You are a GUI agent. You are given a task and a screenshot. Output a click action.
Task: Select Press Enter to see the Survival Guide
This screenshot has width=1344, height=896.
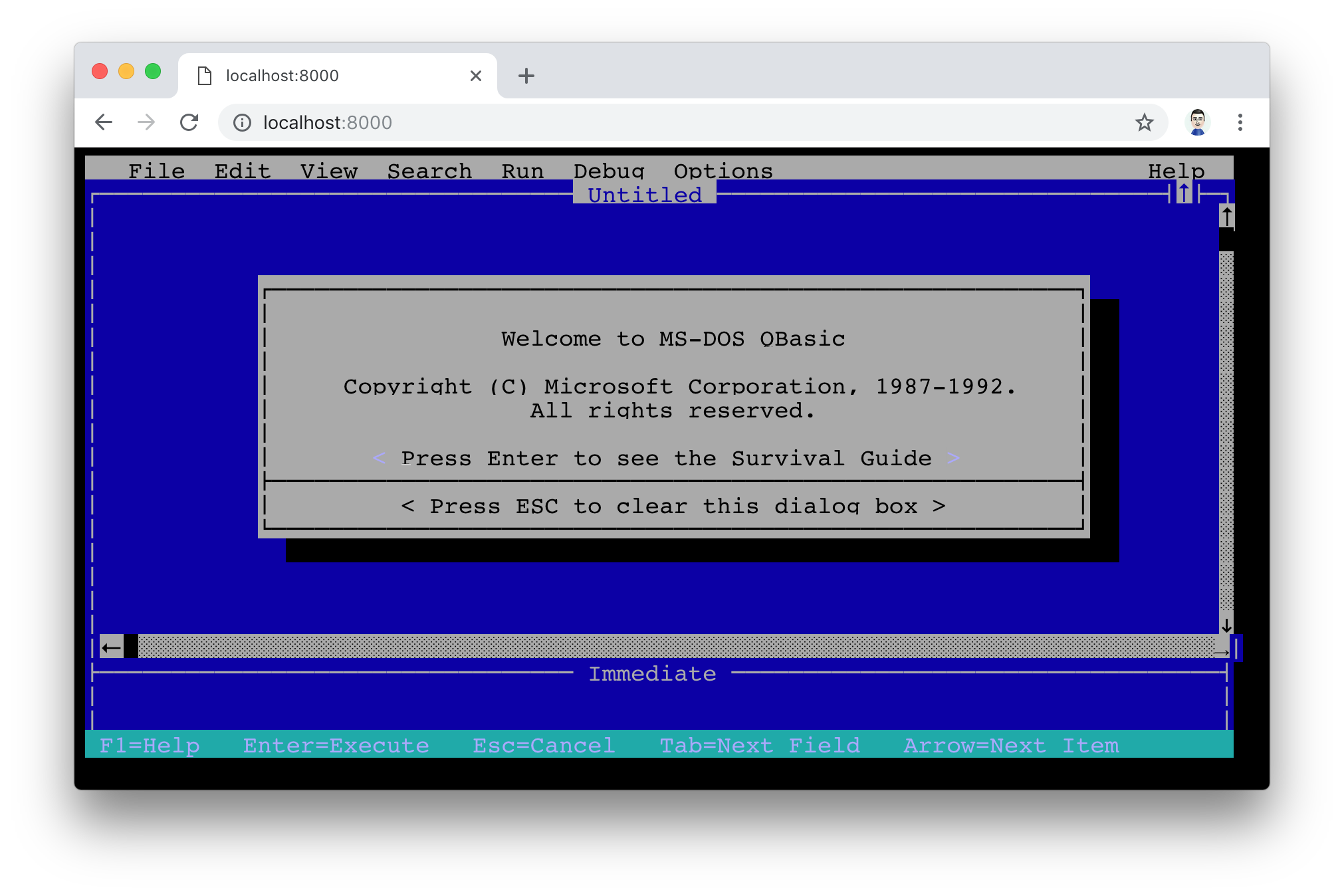coord(667,458)
